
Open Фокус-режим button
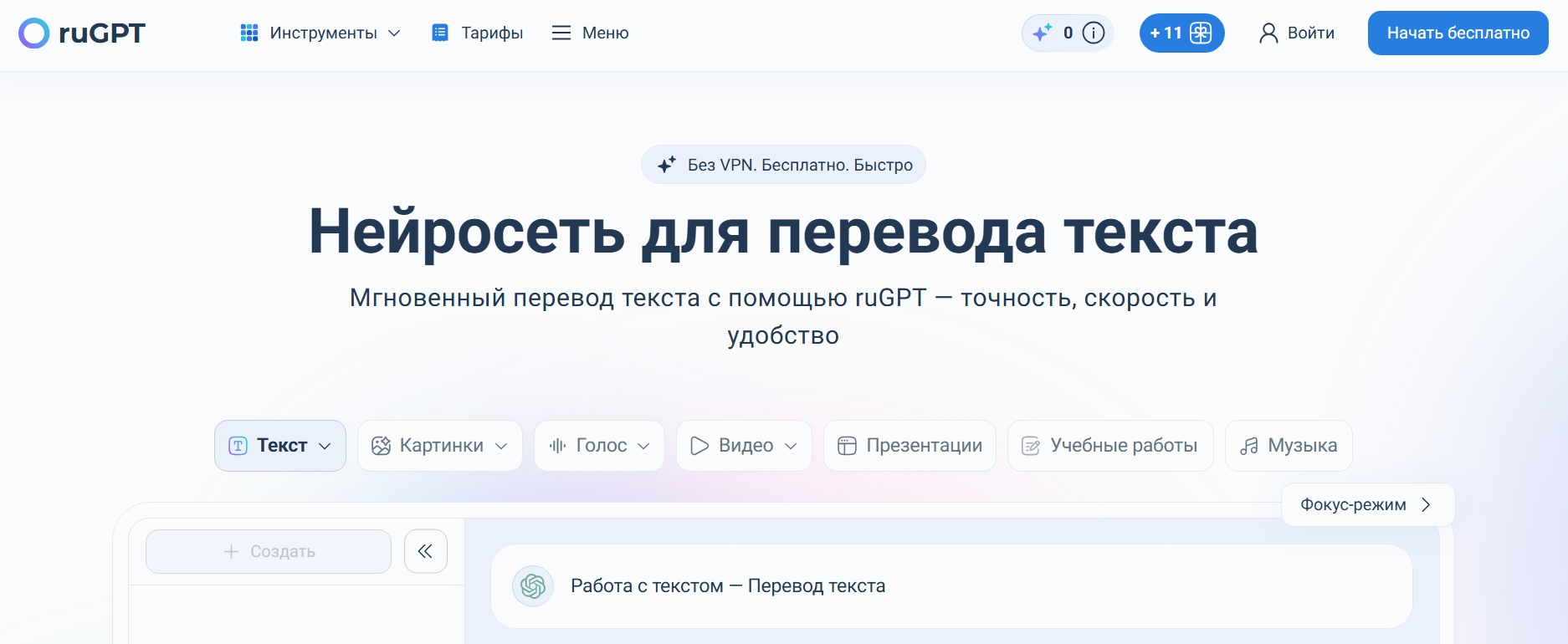(1369, 504)
